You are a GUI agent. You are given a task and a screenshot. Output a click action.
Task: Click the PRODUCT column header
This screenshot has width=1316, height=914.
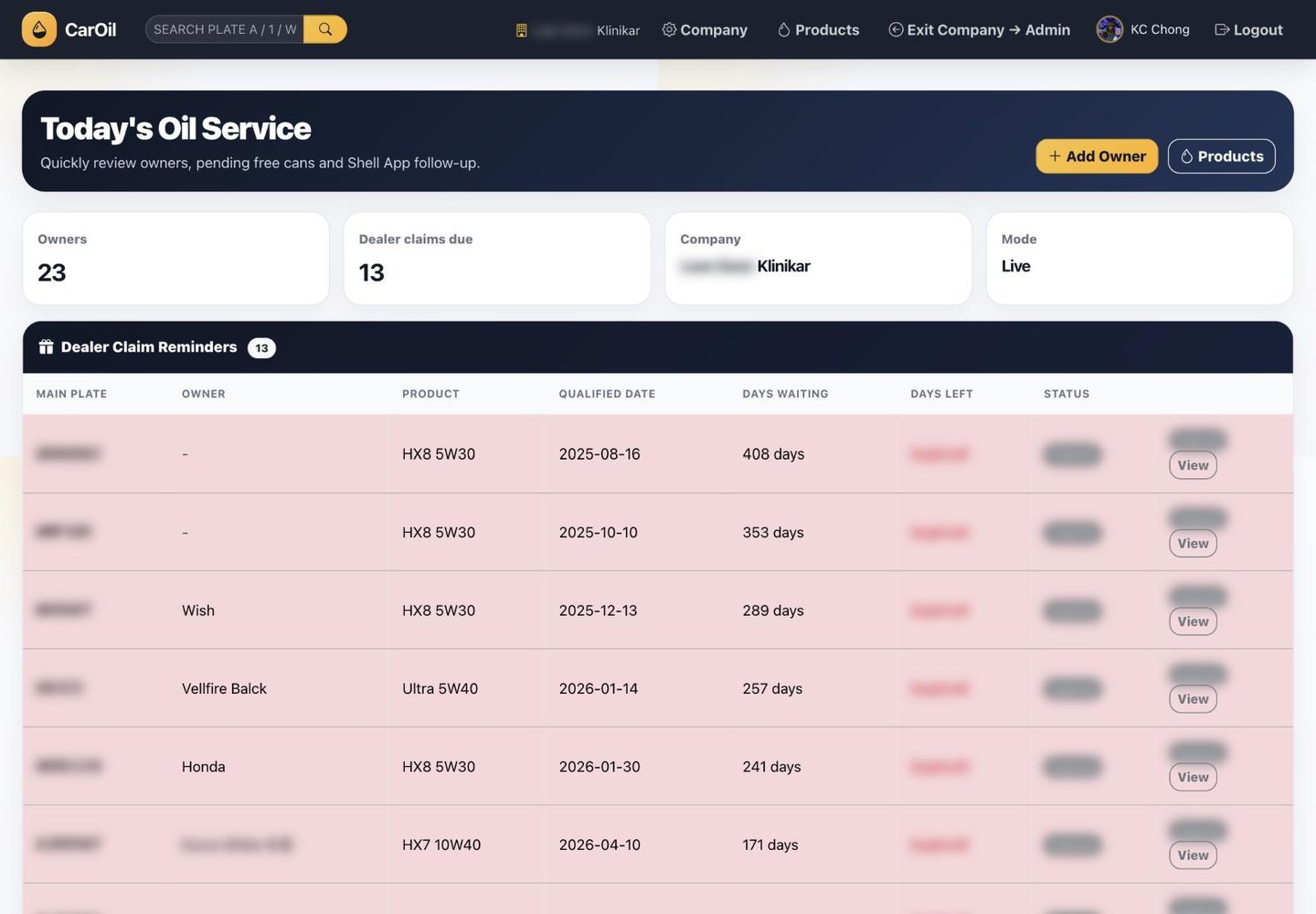pos(430,394)
